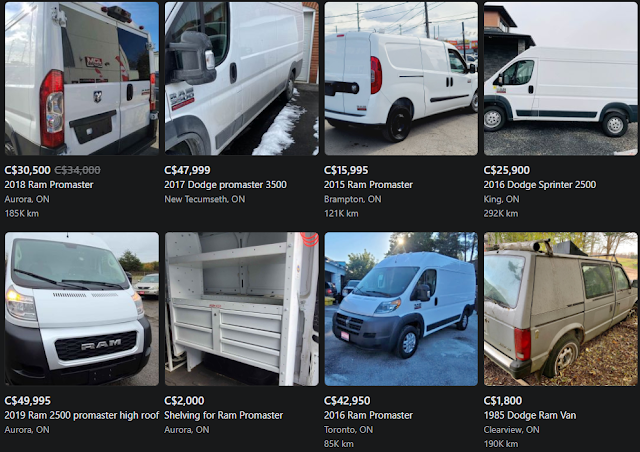Open the 2016 Dodge Sprinter 2500 photo
This screenshot has width=640, height=452.
561,78
